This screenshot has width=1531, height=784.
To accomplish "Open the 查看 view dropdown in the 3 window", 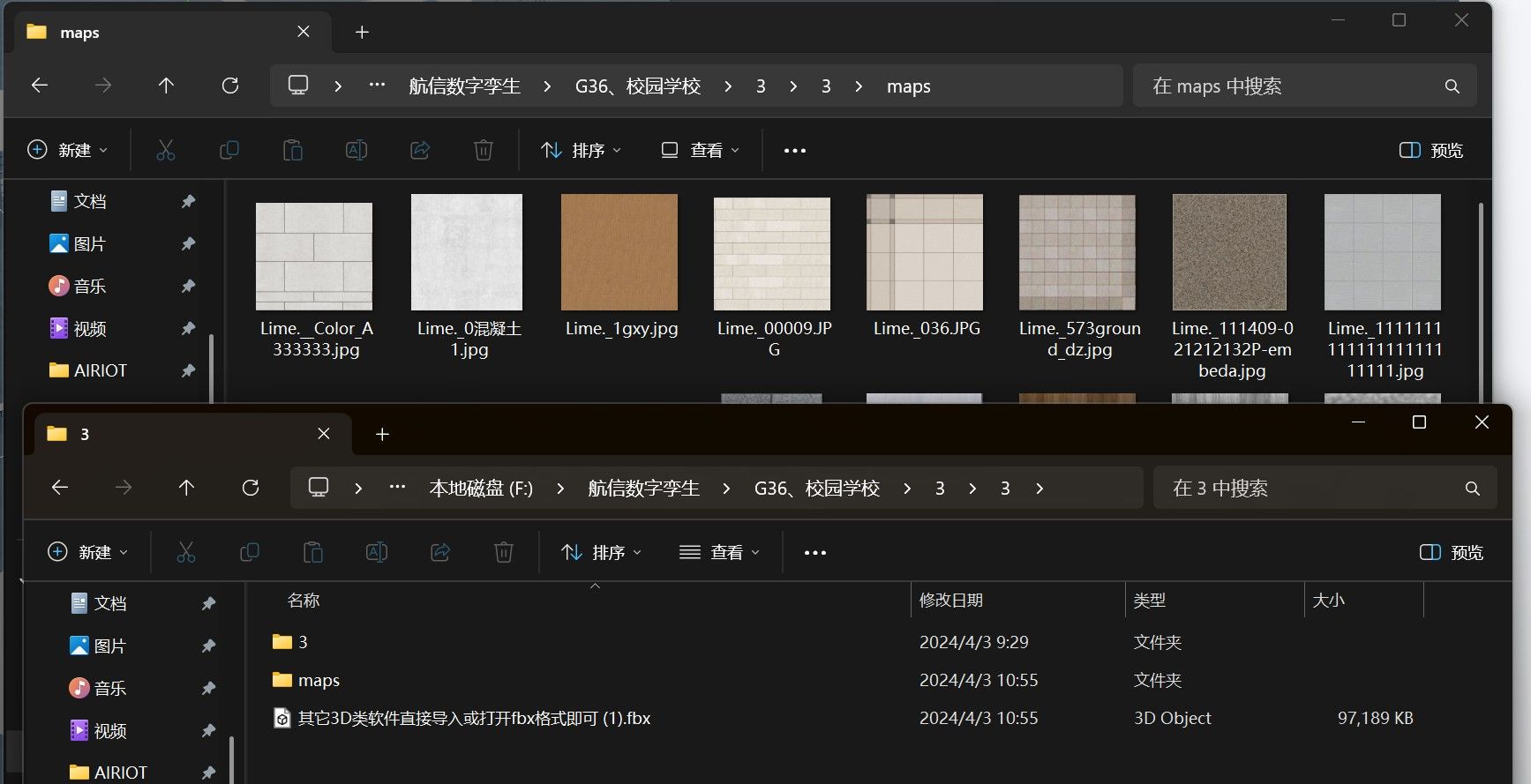I will tap(720, 552).
